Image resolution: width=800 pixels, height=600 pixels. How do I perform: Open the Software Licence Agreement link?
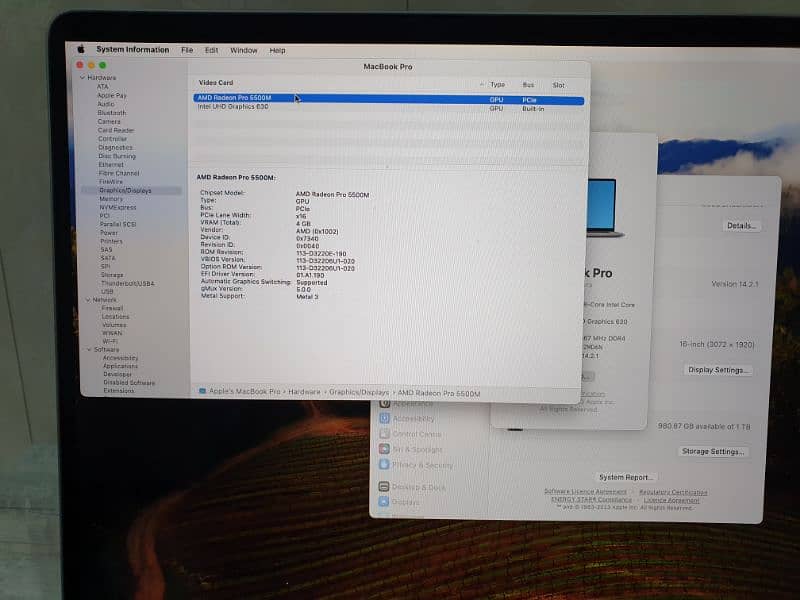[x=584, y=492]
